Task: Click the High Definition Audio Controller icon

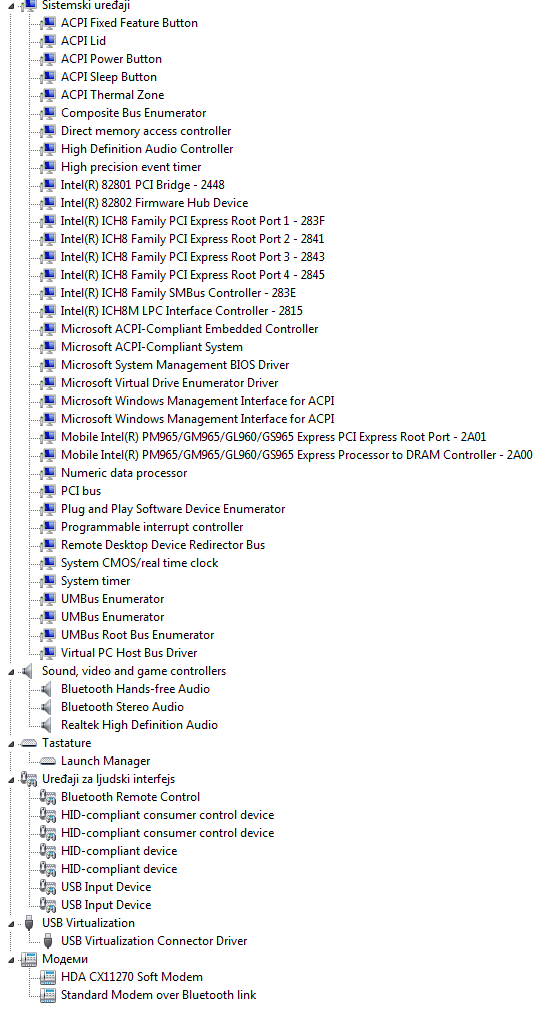Action: (x=48, y=149)
